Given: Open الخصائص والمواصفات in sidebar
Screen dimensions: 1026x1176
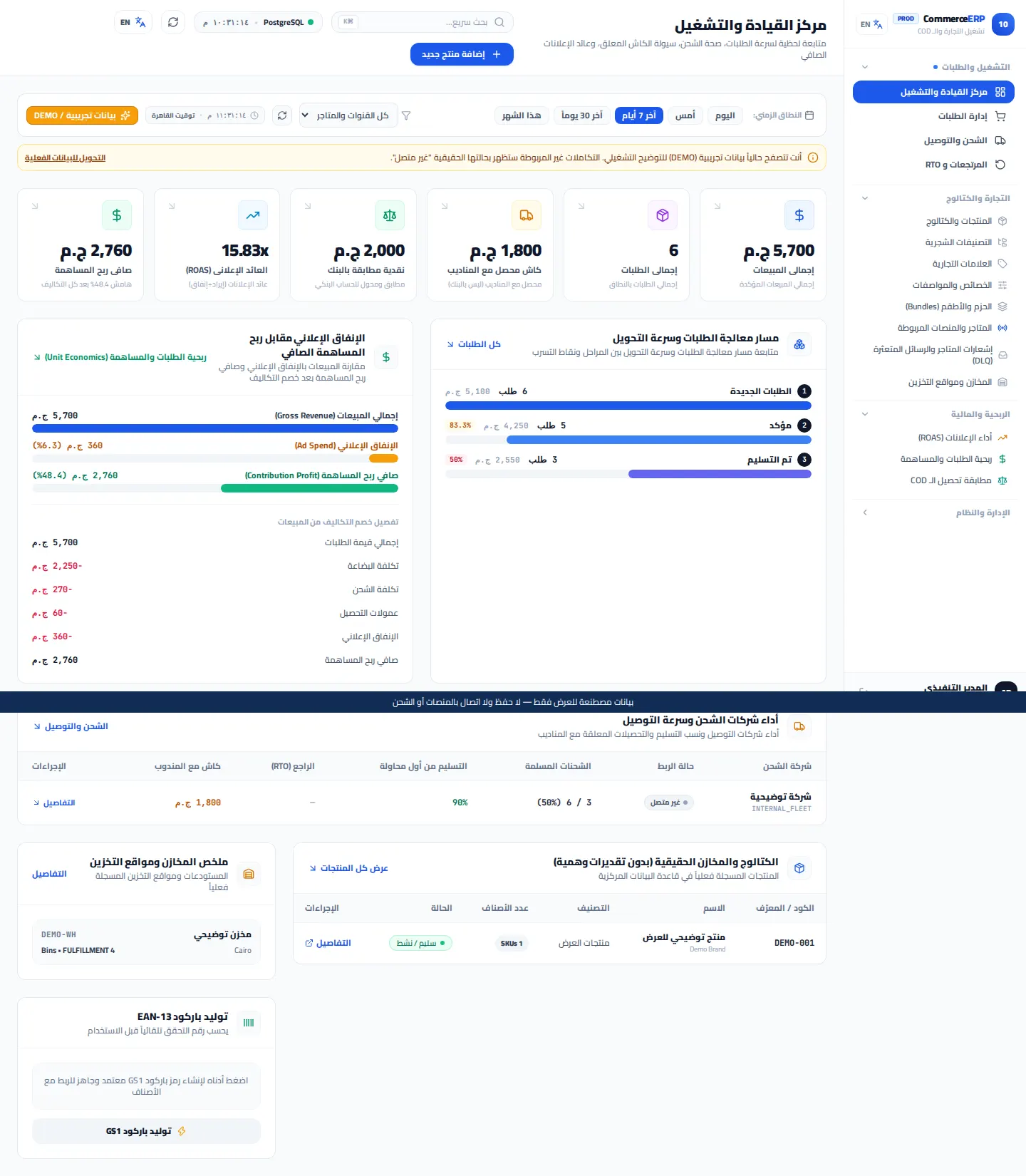Looking at the screenshot, I should (x=933, y=285).
